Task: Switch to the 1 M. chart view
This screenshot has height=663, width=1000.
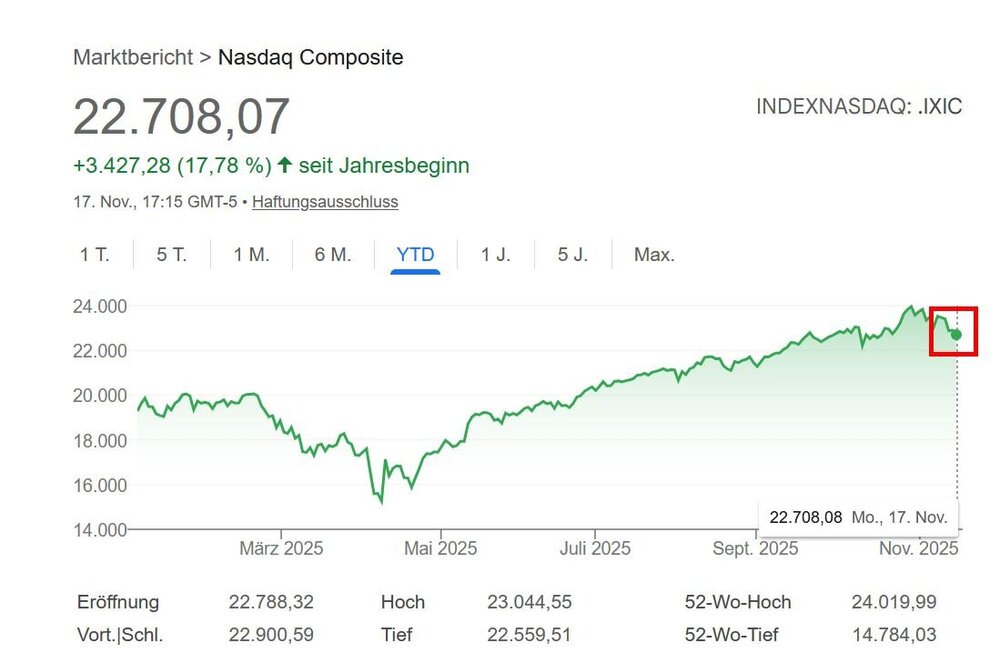Action: [x=250, y=255]
